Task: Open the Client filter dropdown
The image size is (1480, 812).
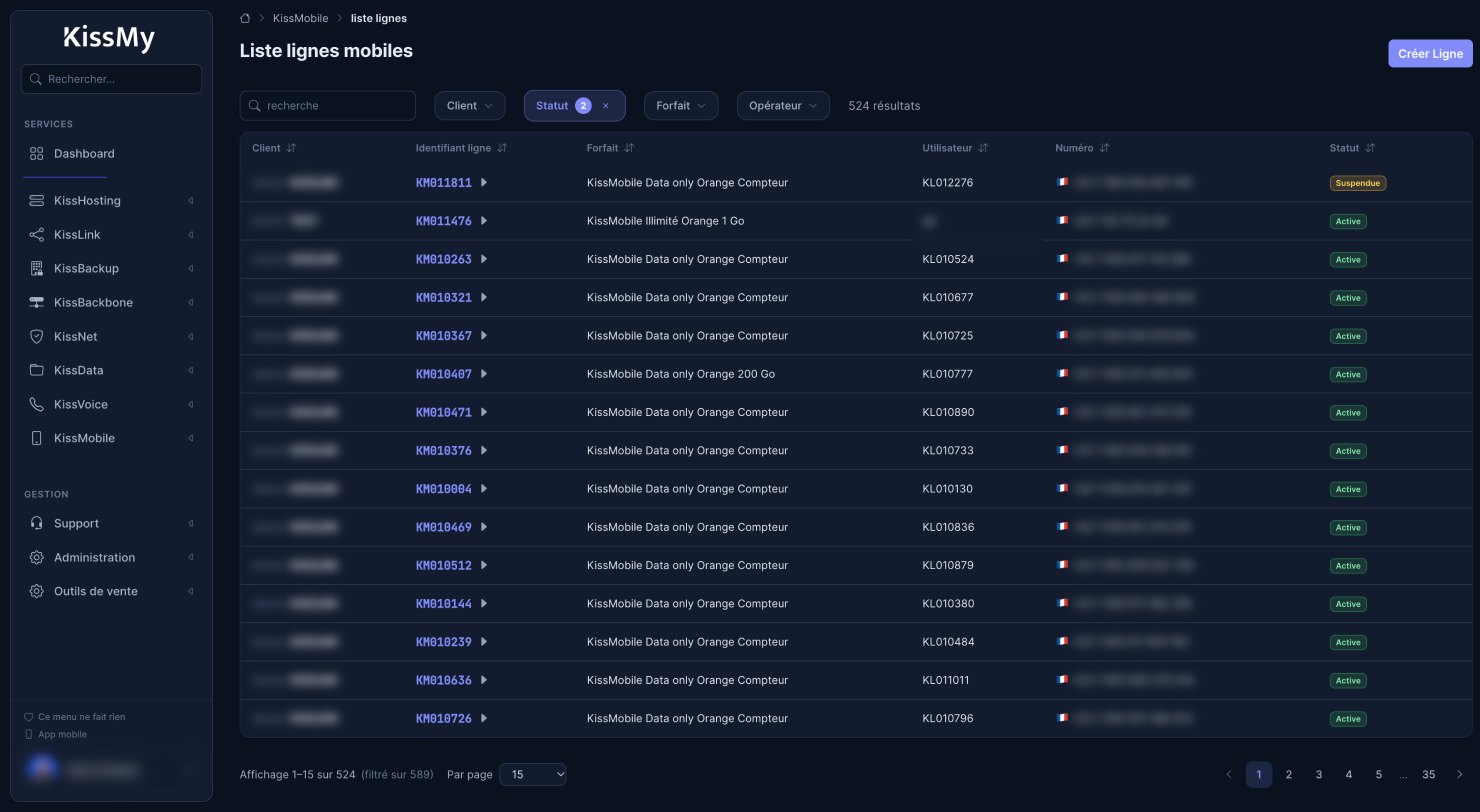Action: click(470, 106)
